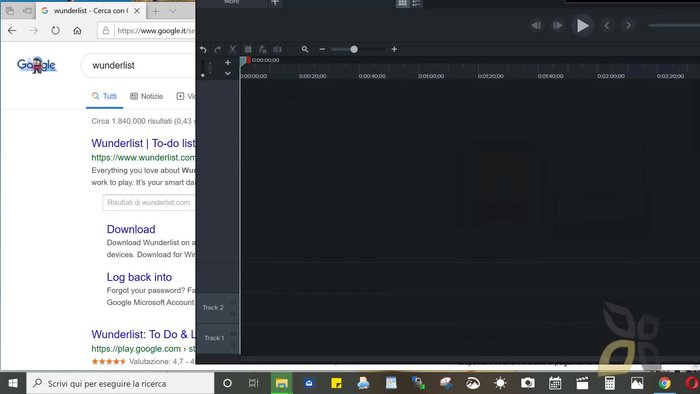Viewport: 700px width, 394px height.
Task: Open the browser home page icon
Action: click(x=77, y=31)
